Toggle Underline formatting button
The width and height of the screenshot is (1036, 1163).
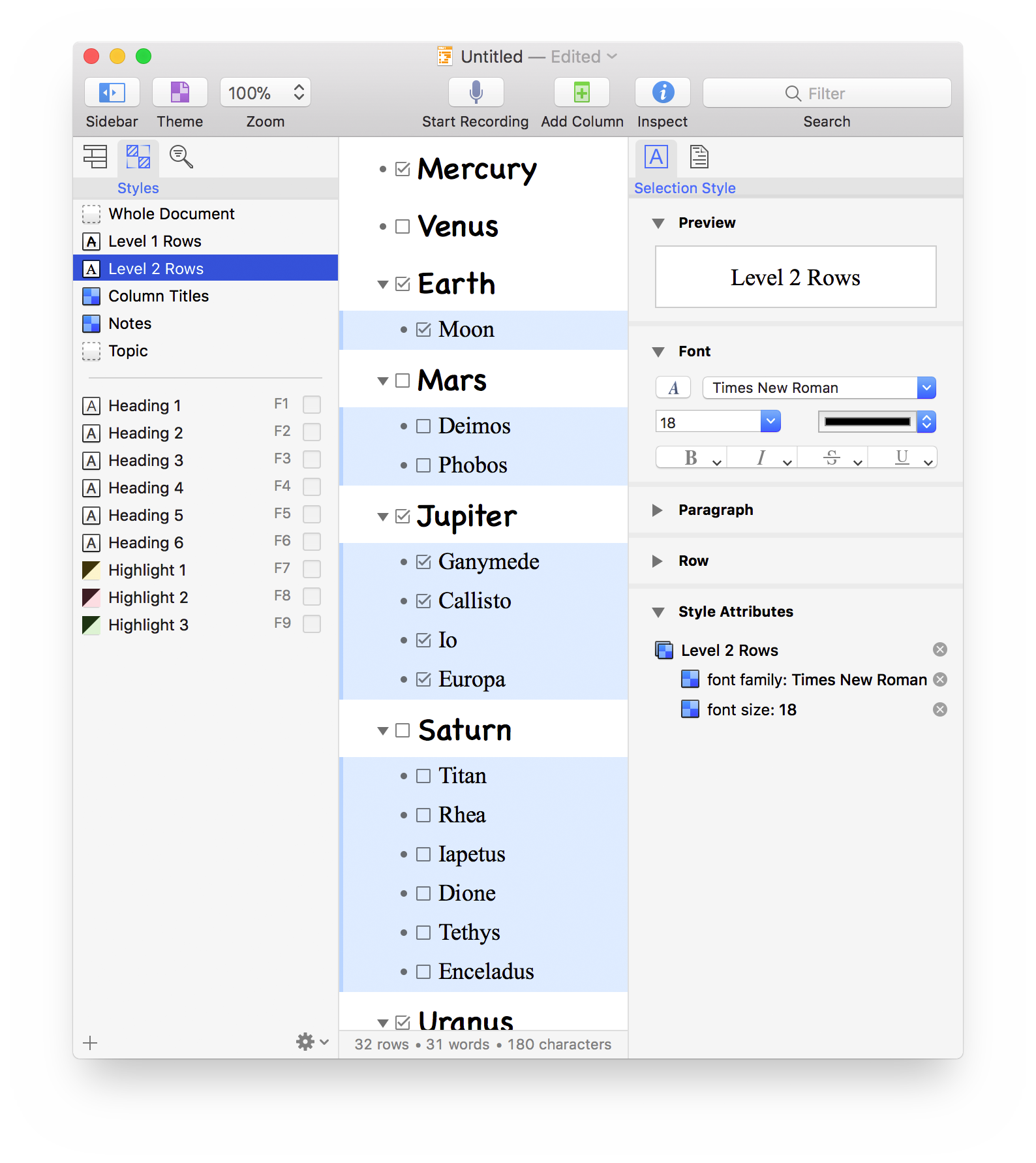tap(903, 458)
